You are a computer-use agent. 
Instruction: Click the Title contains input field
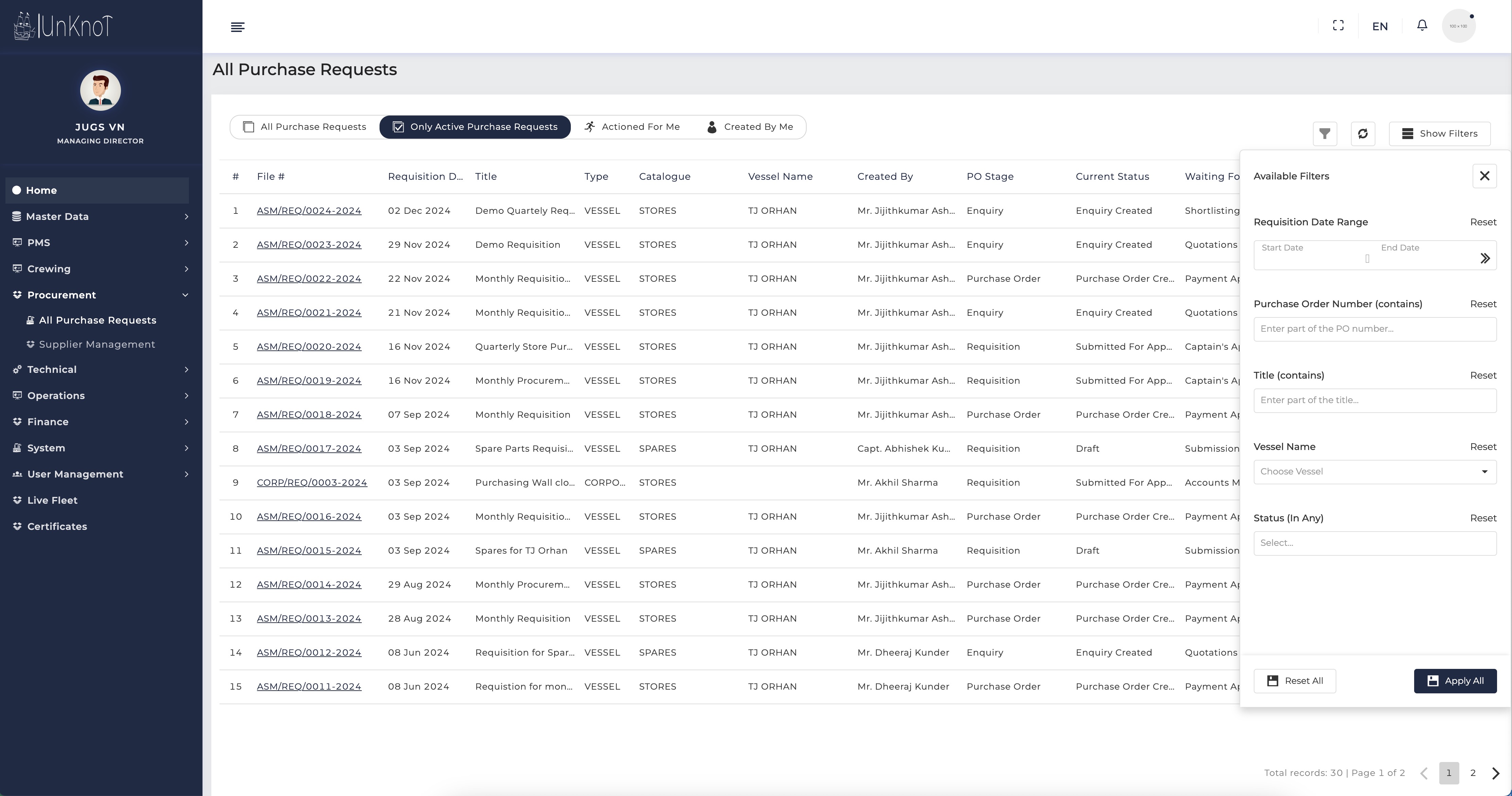pyautogui.click(x=1374, y=400)
